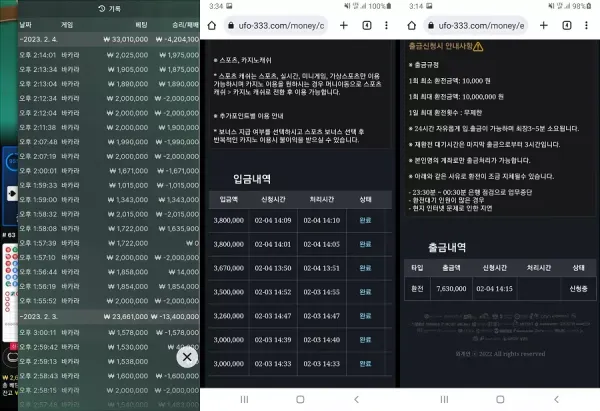Click 입금액 column header
Image resolution: width=600 pixels, height=411 pixels.
(x=228, y=199)
